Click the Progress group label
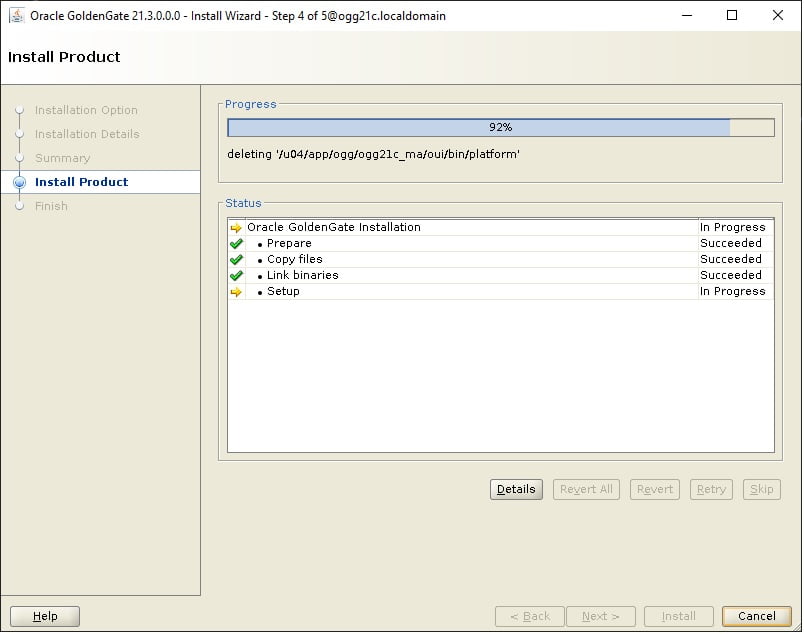The image size is (804, 634). coord(251,104)
